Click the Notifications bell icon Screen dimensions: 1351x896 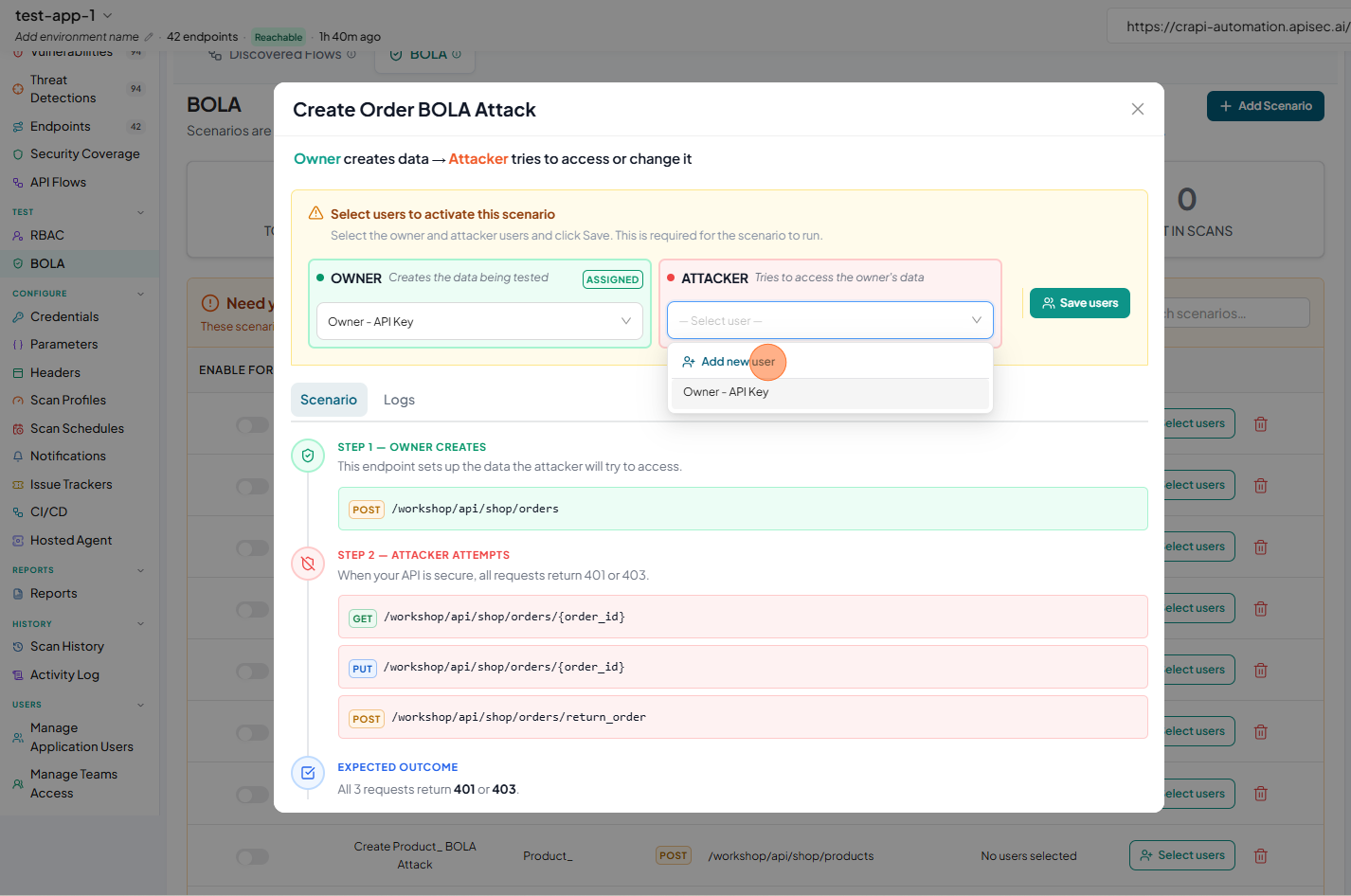tap(17, 457)
